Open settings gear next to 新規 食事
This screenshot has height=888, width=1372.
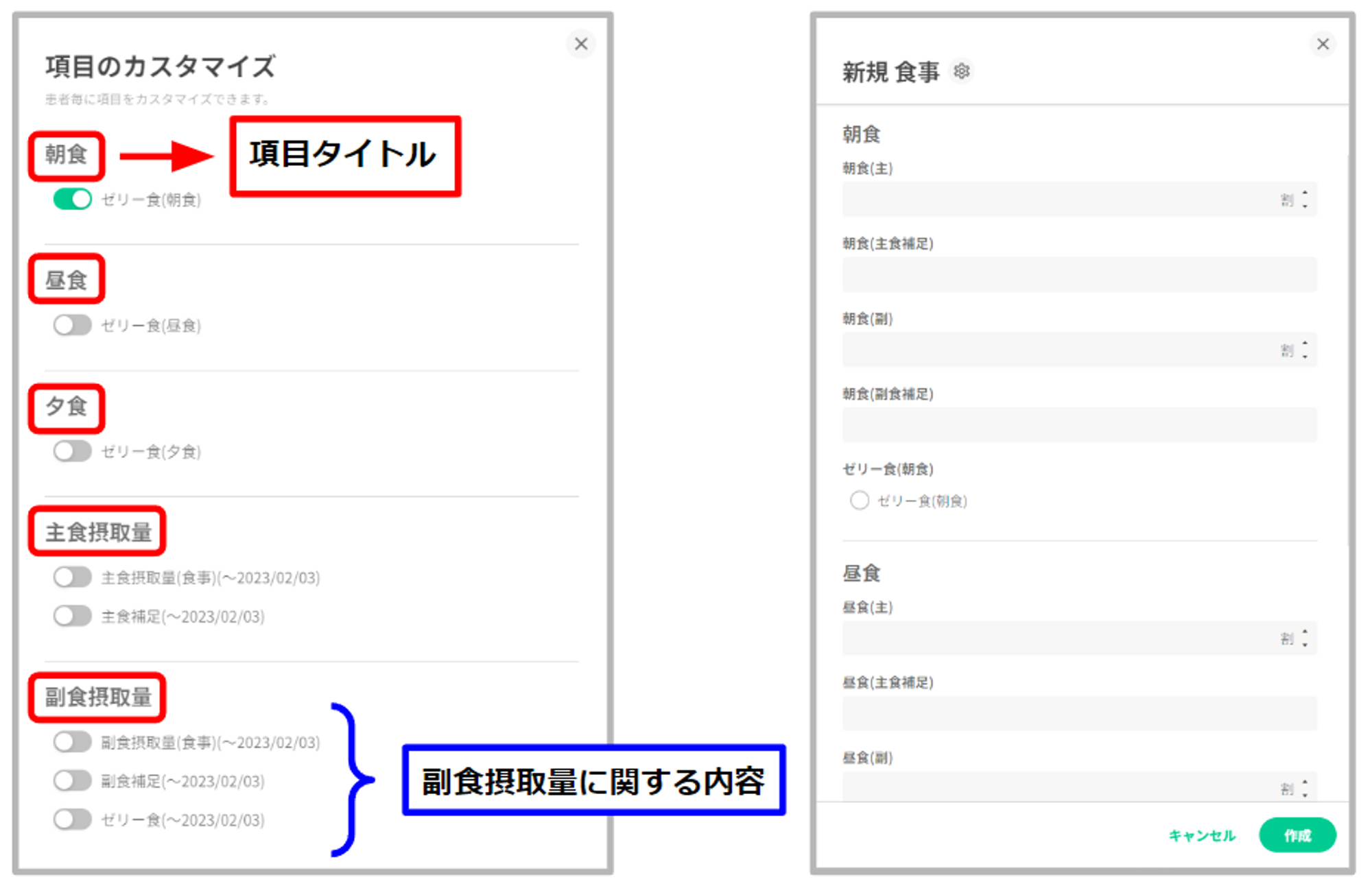962,71
